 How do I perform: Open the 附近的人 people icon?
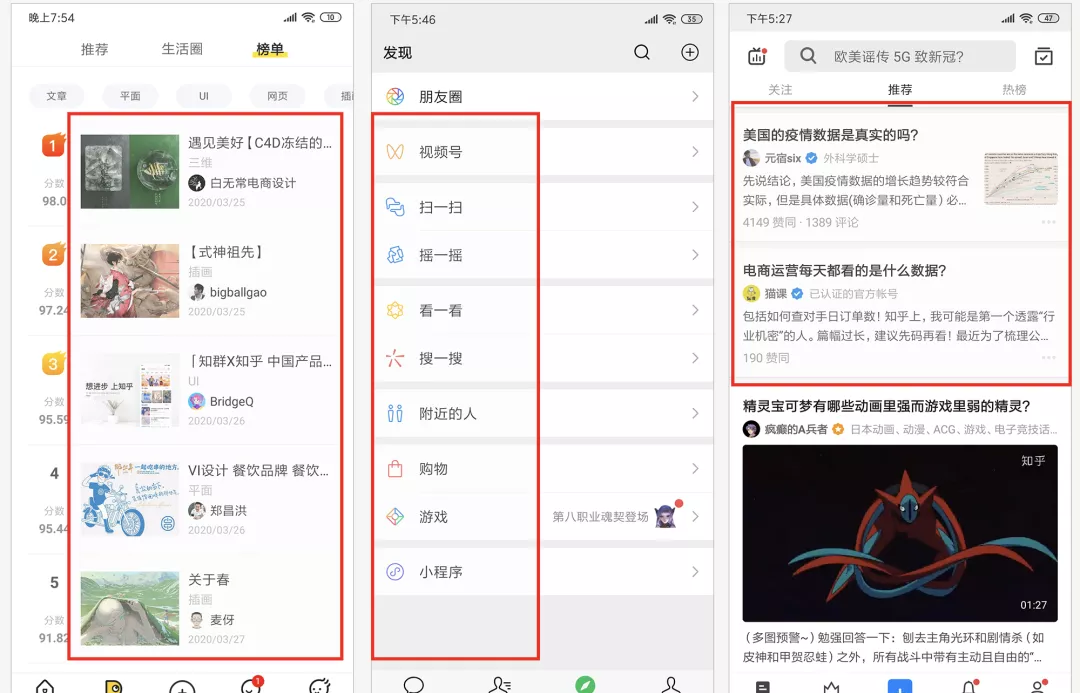click(x=395, y=413)
